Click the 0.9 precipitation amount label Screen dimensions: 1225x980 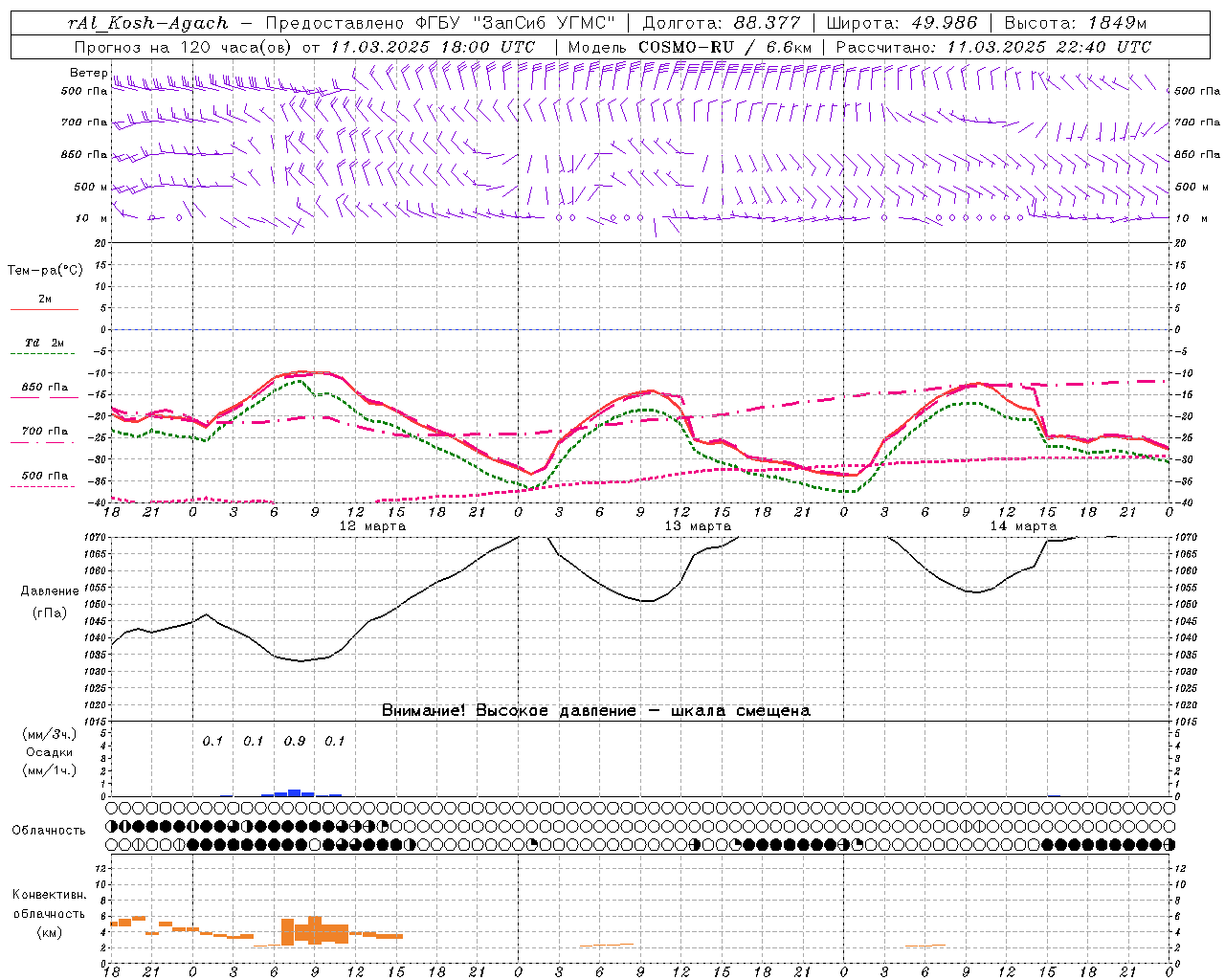pyautogui.click(x=295, y=741)
